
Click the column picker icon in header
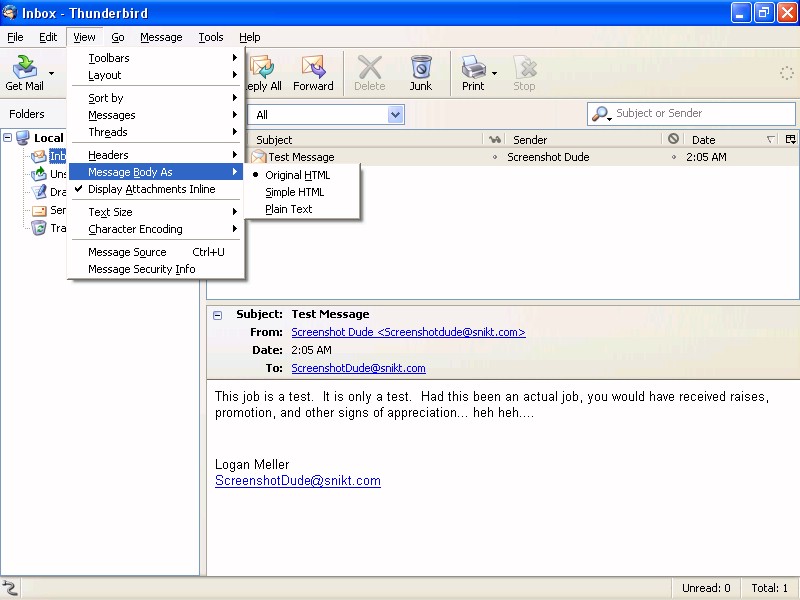click(790, 139)
